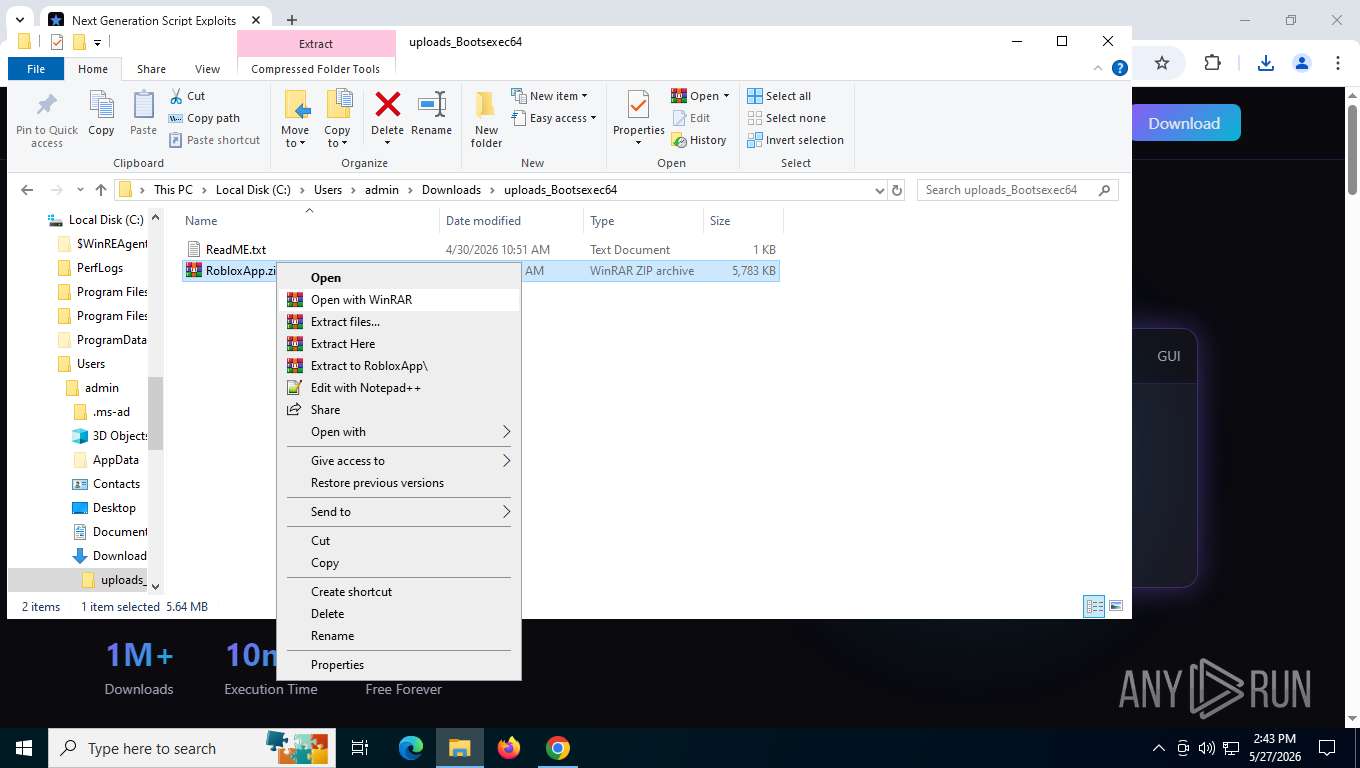Click the red Delete icon
Viewport: 1360px width, 768px height.
[387, 104]
